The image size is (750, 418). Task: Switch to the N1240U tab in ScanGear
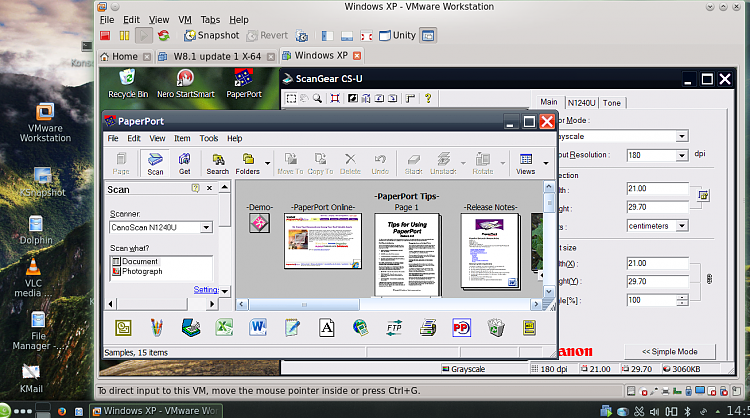click(581, 102)
